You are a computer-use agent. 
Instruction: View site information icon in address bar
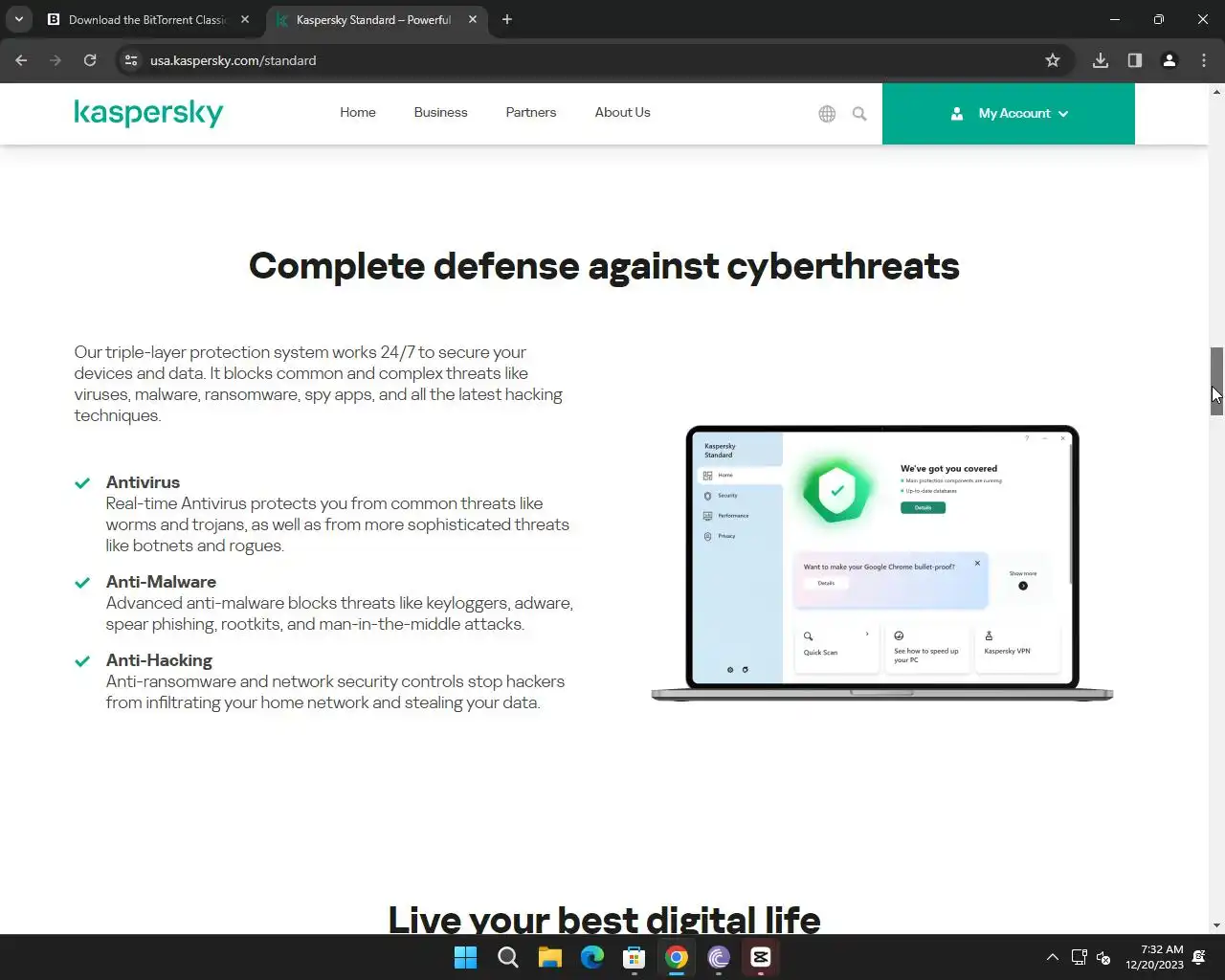click(131, 60)
